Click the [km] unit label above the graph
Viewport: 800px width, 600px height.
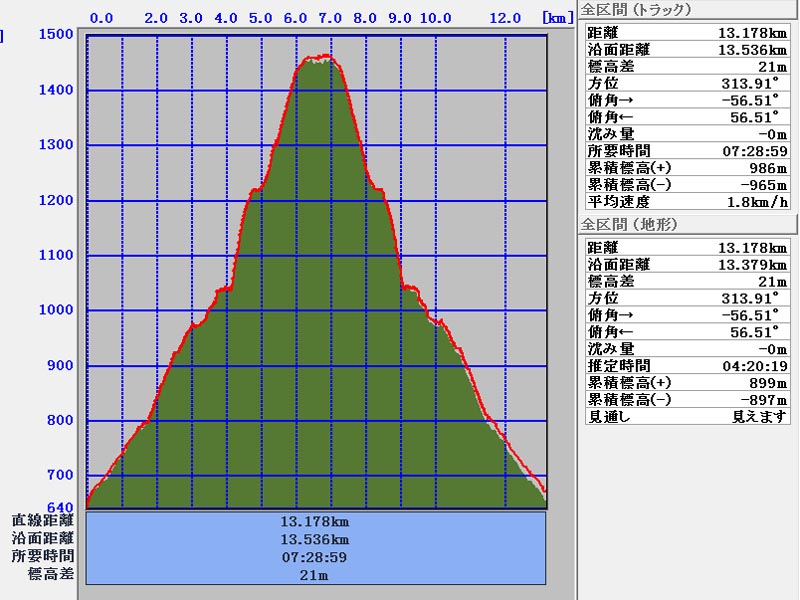tap(557, 17)
